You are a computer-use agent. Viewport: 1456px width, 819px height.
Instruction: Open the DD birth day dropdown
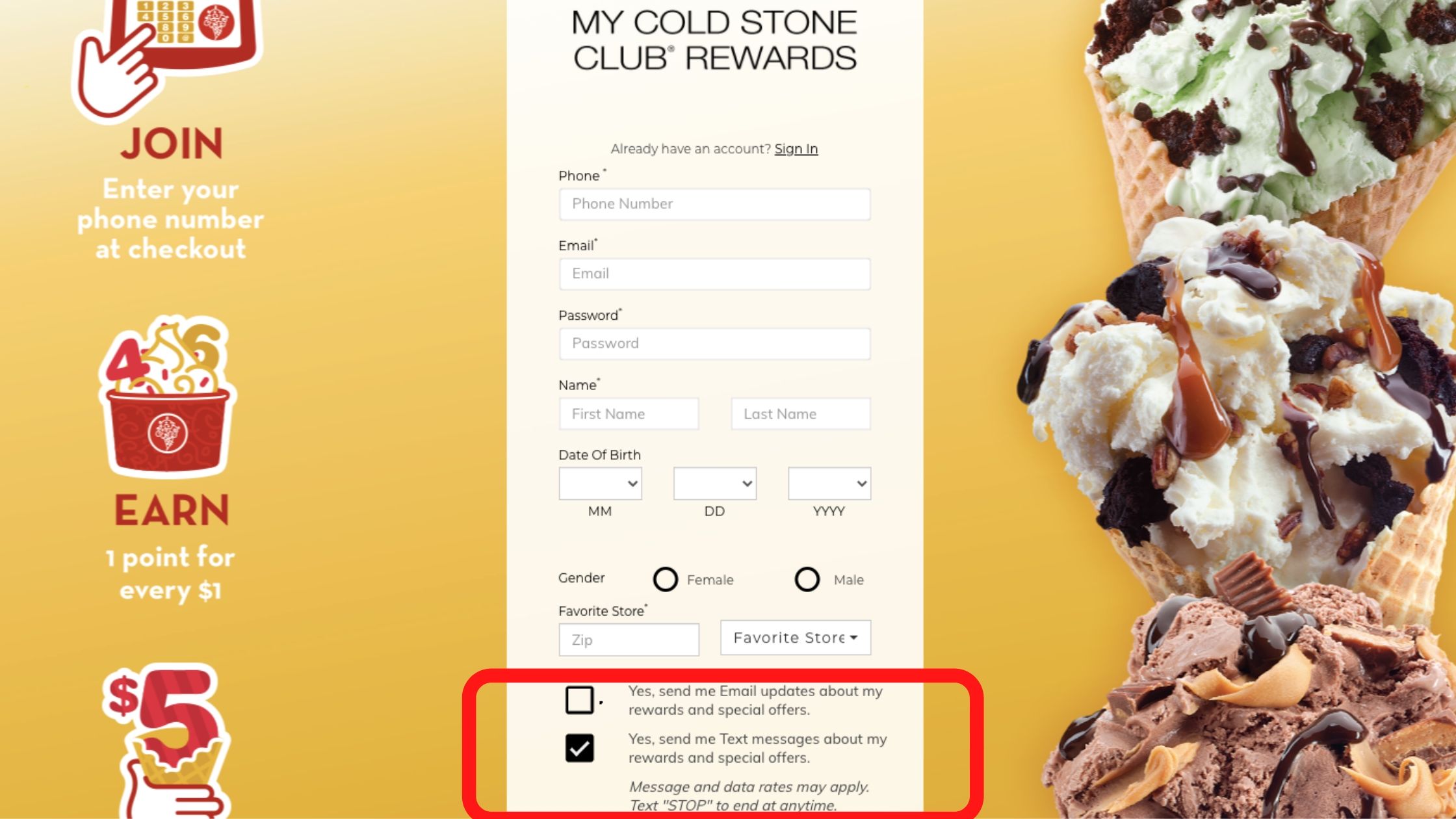pyautogui.click(x=714, y=484)
